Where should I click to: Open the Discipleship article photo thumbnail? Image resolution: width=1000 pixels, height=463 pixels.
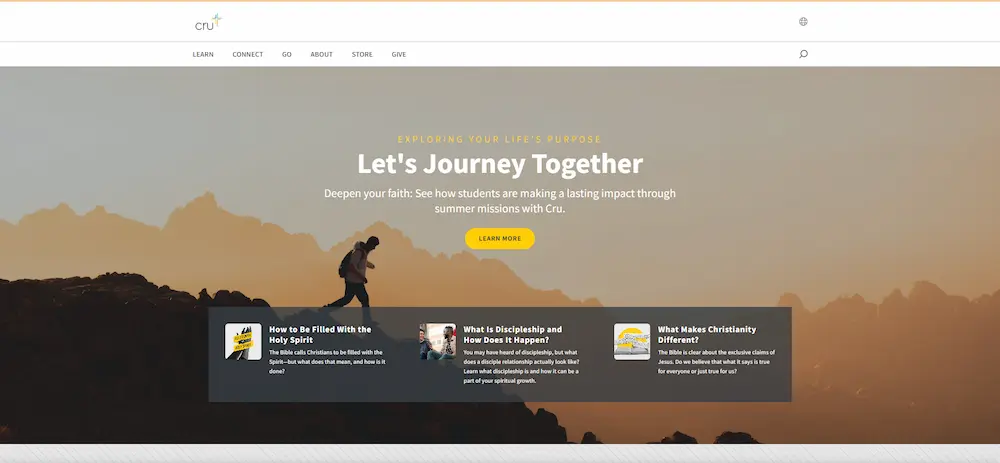click(x=438, y=341)
